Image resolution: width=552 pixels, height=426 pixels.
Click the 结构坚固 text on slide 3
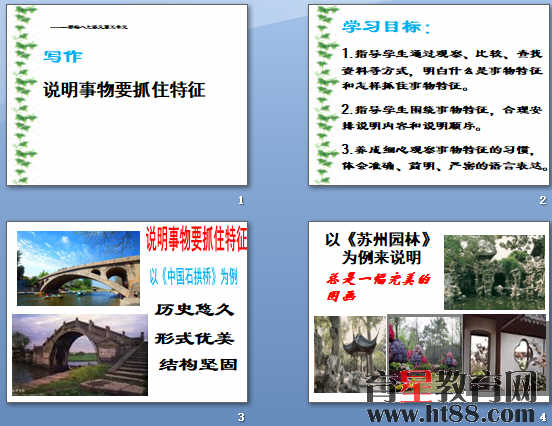198,364
